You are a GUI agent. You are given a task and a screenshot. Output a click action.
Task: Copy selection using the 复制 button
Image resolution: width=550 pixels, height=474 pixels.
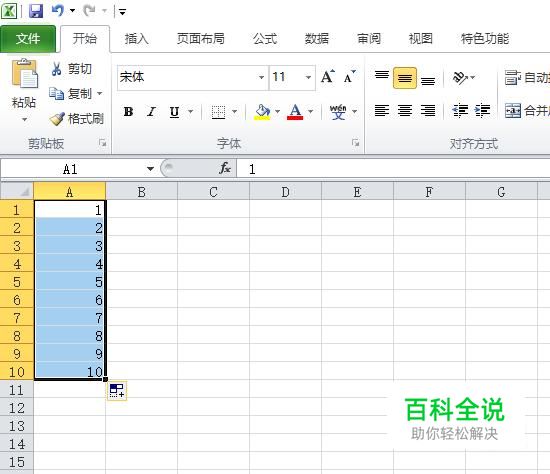point(71,94)
